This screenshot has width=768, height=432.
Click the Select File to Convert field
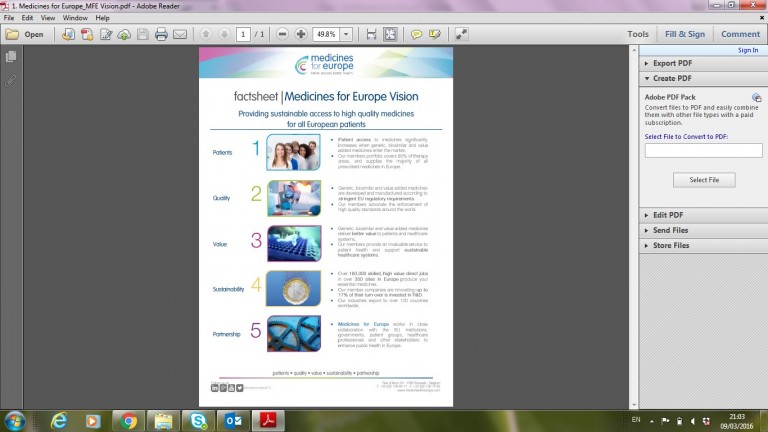coord(703,150)
